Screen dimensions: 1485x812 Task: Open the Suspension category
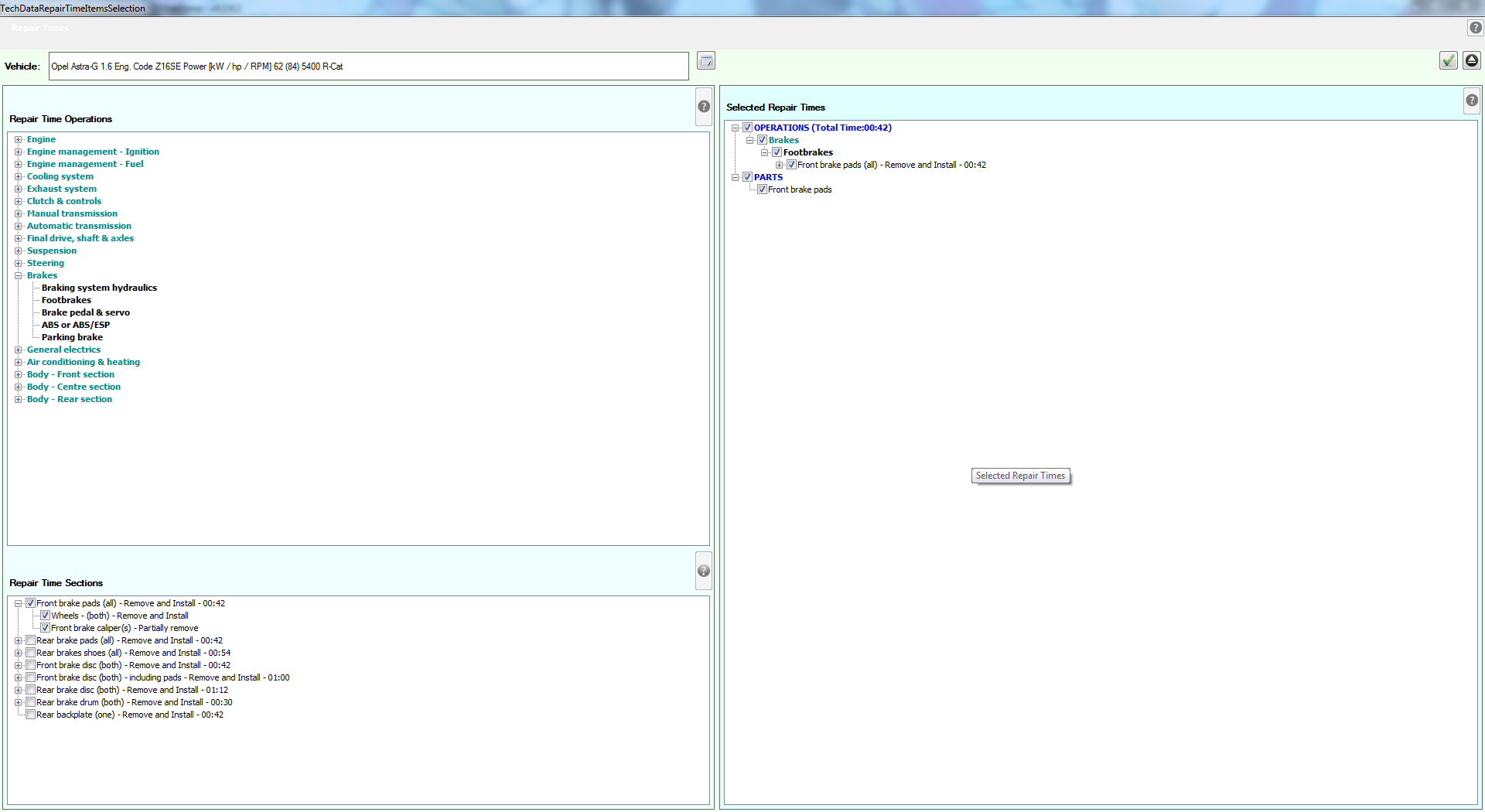tap(52, 251)
